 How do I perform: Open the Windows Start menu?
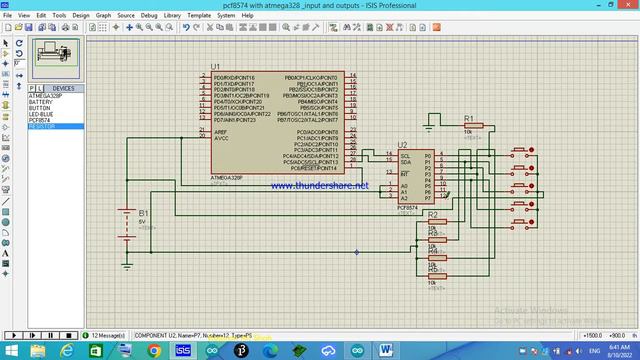tap(11, 351)
